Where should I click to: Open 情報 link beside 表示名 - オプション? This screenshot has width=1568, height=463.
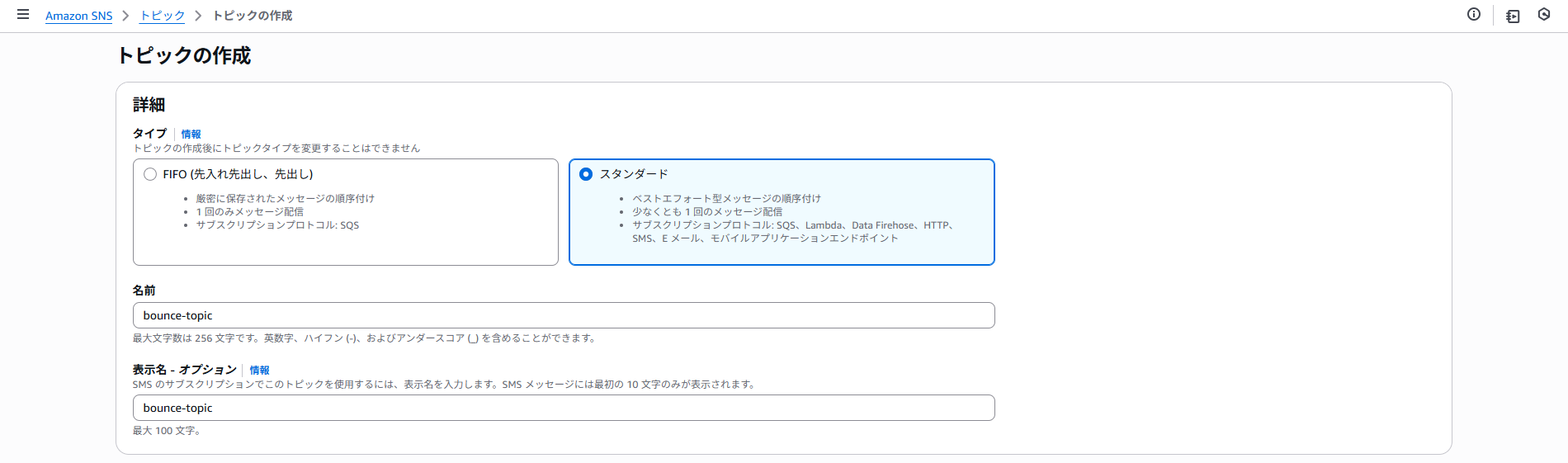[259, 370]
